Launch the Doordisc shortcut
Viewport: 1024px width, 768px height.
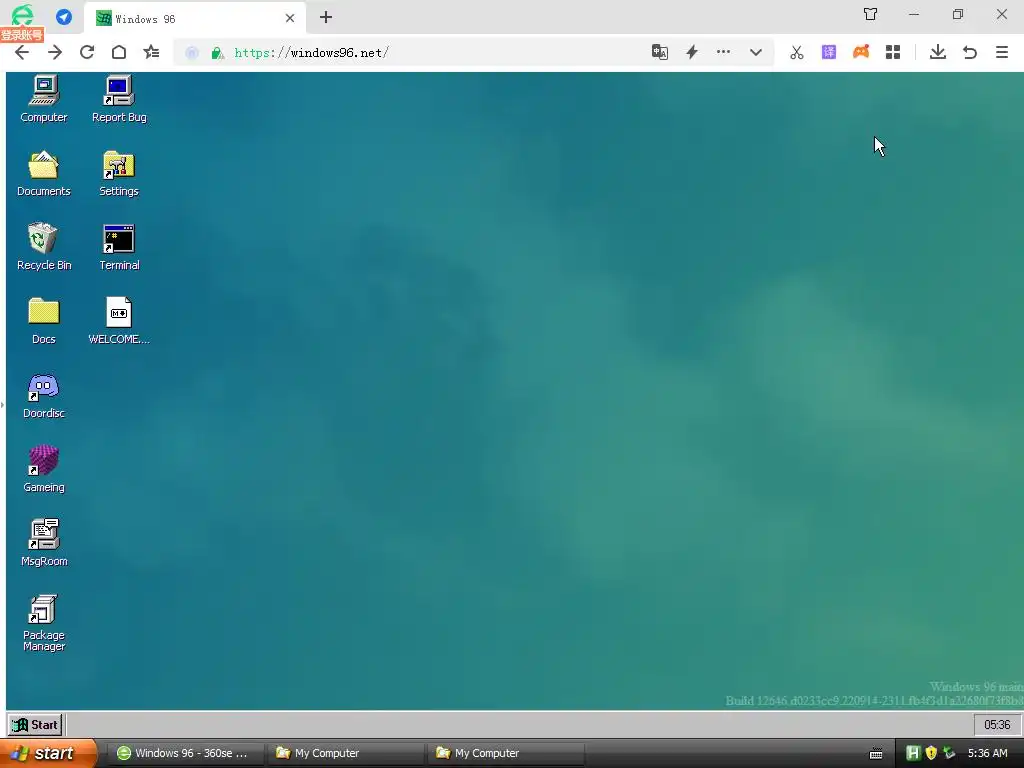tap(44, 395)
